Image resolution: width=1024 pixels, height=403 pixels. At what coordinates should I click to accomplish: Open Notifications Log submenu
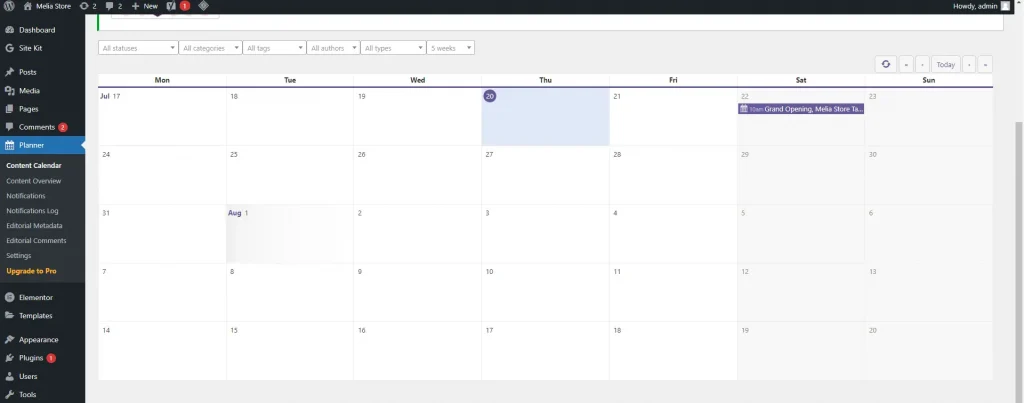32,211
